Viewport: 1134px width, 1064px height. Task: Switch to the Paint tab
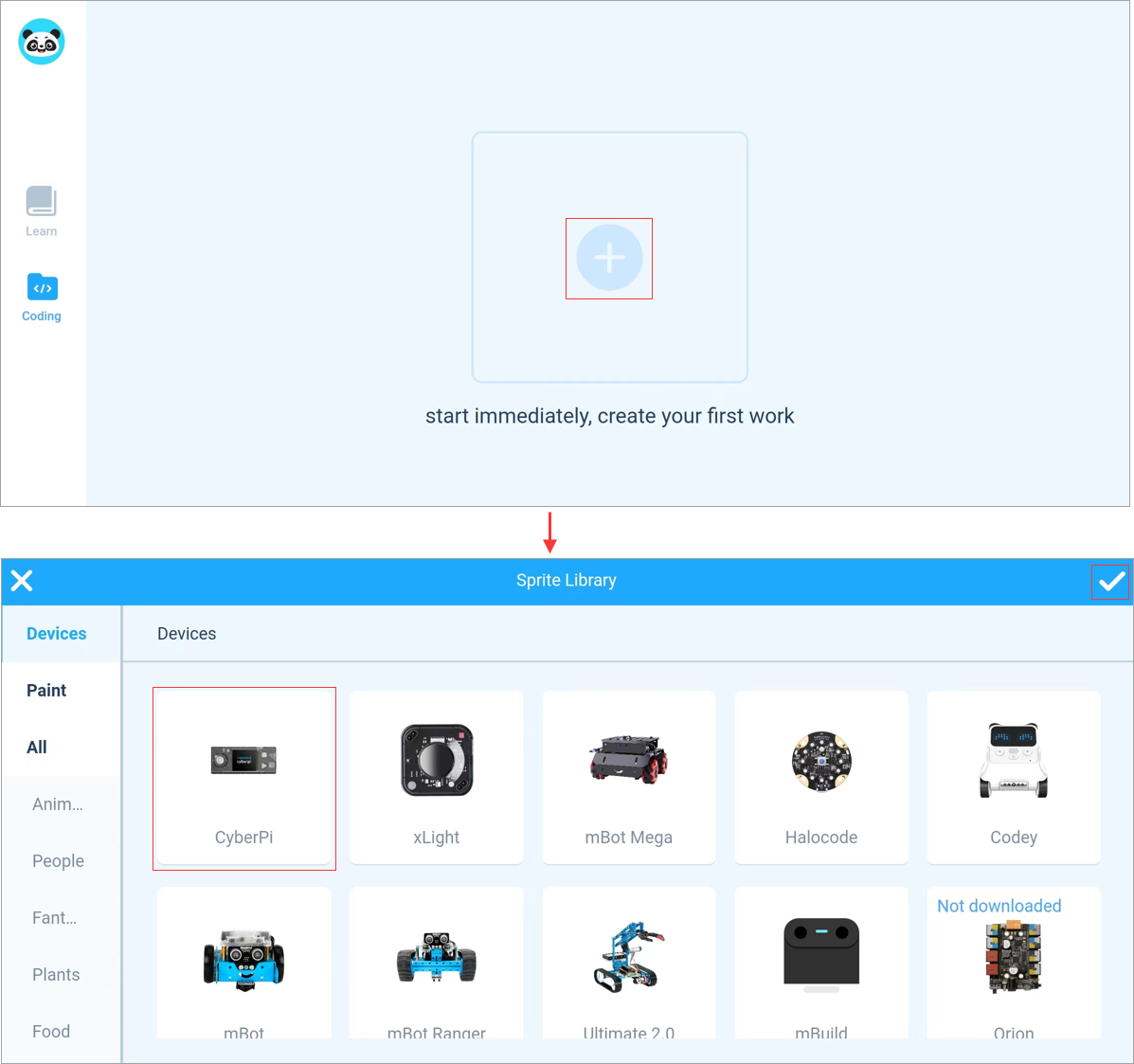tap(61, 690)
